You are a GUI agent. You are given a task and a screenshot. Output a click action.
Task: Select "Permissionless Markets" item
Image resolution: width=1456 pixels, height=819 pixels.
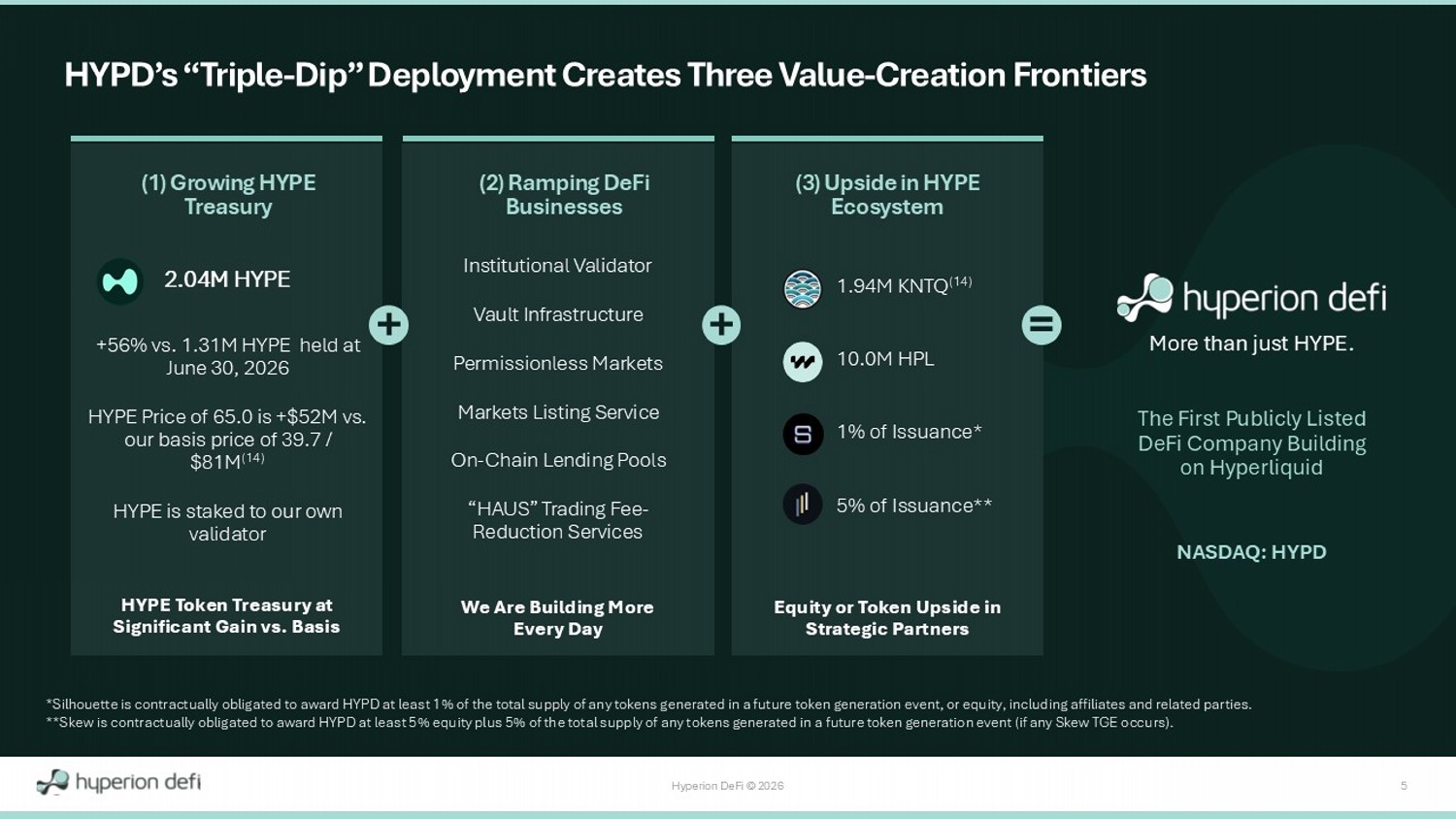click(558, 363)
